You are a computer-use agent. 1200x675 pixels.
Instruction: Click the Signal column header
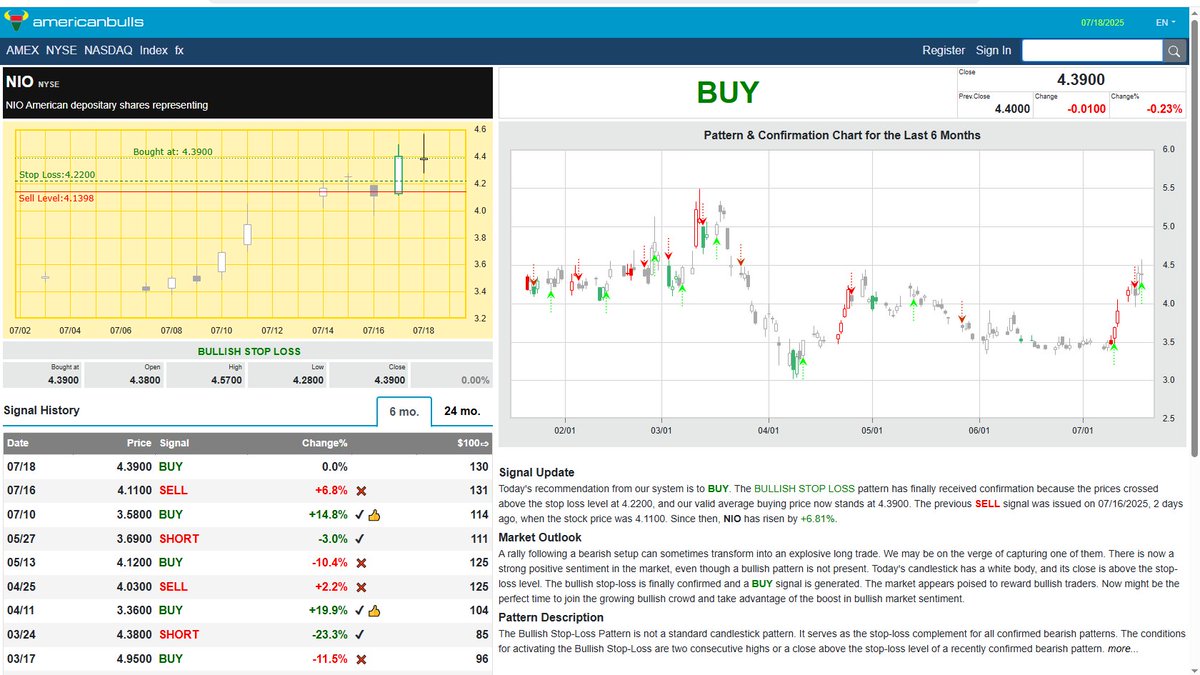pyautogui.click(x=174, y=443)
